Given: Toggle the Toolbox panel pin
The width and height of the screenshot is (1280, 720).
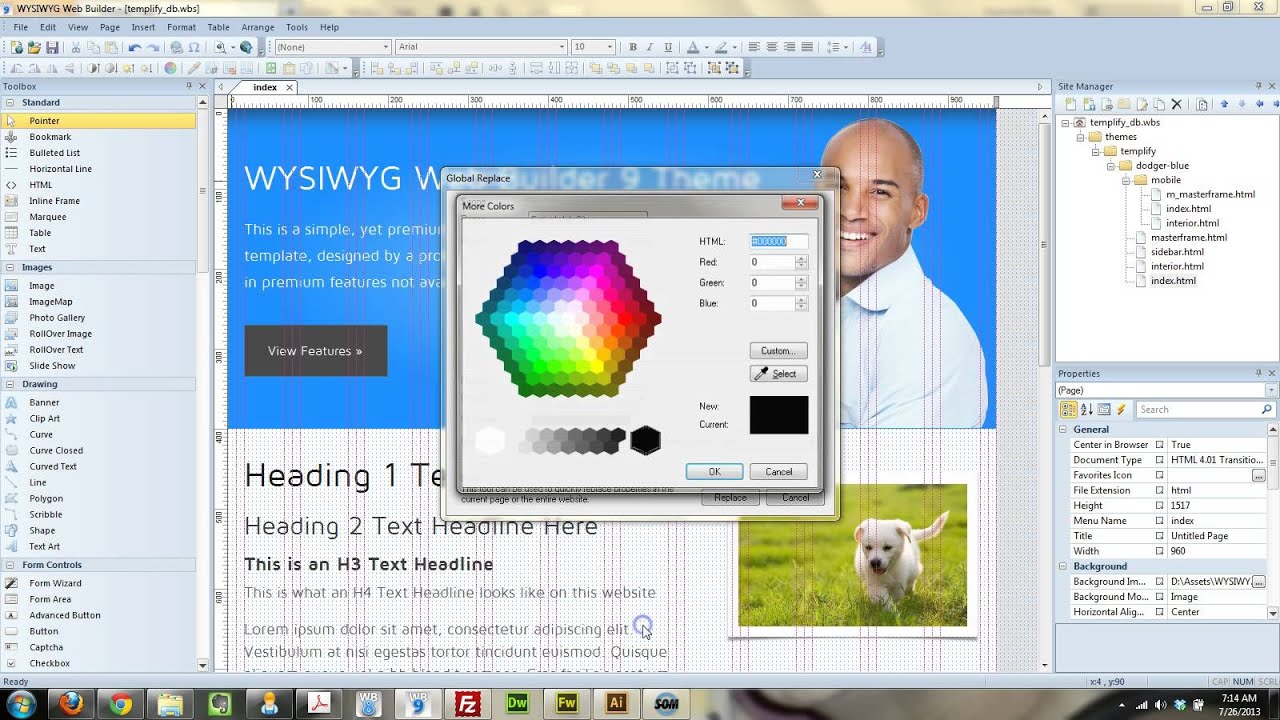Looking at the screenshot, I should 189,87.
